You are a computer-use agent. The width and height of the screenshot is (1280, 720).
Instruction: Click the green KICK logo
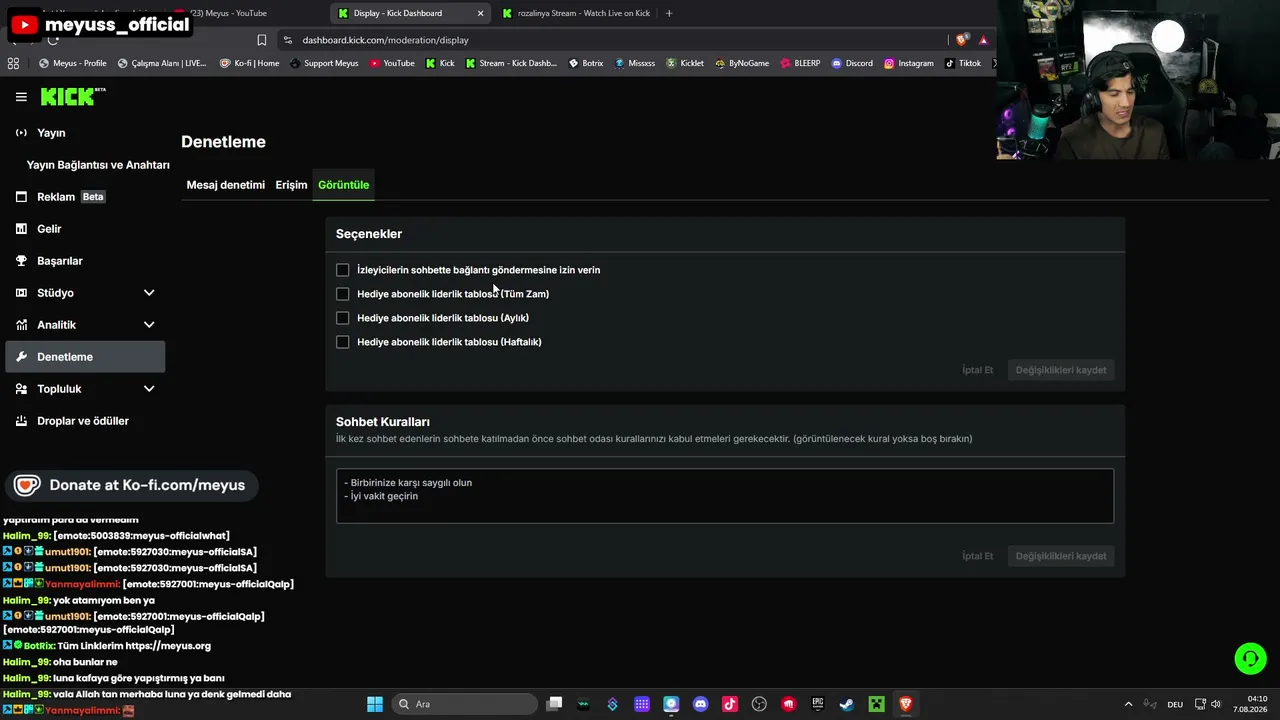point(72,96)
